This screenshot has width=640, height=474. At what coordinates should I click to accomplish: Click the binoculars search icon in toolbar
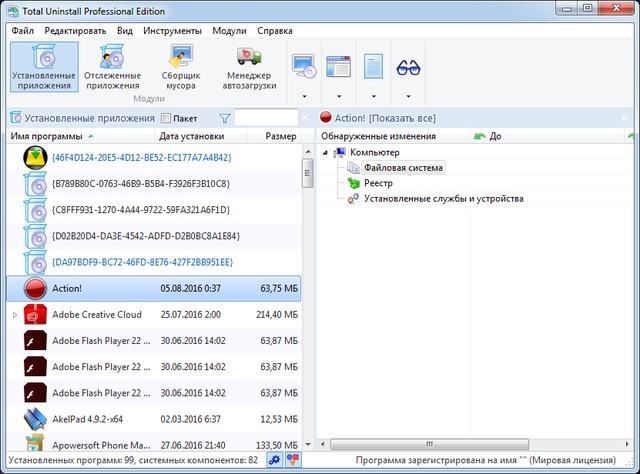pyautogui.click(x=409, y=66)
